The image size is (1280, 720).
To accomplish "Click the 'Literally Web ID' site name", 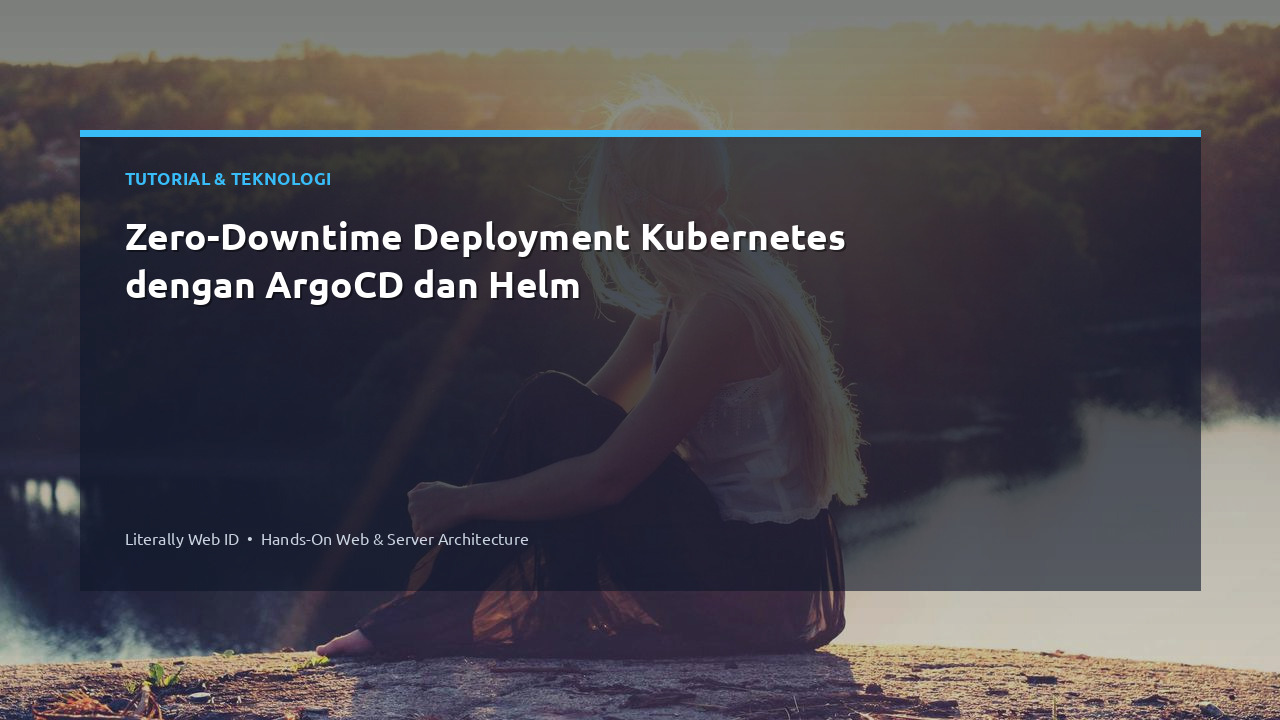I will [182, 539].
